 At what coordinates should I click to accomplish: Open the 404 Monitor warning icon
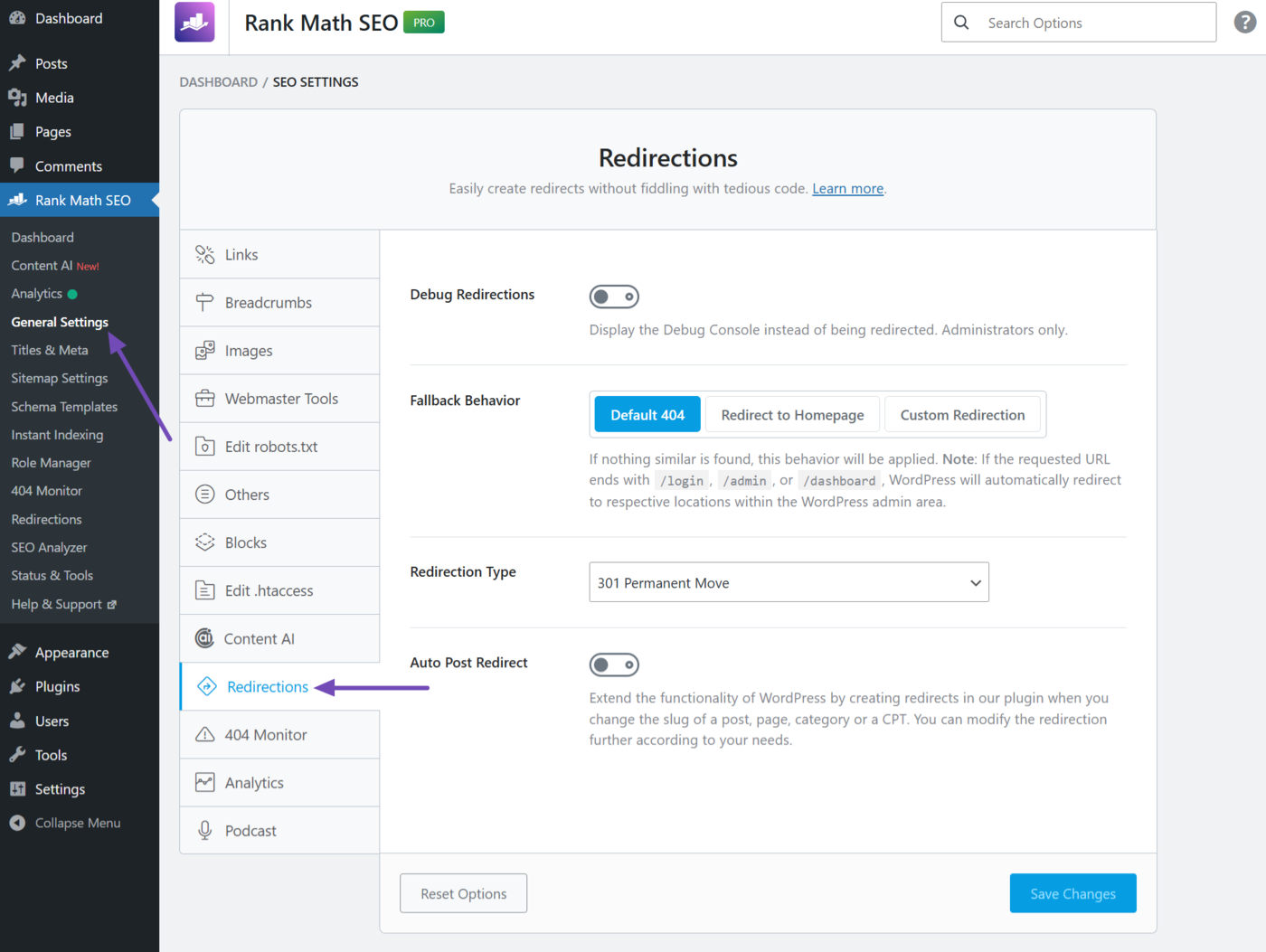(x=205, y=734)
